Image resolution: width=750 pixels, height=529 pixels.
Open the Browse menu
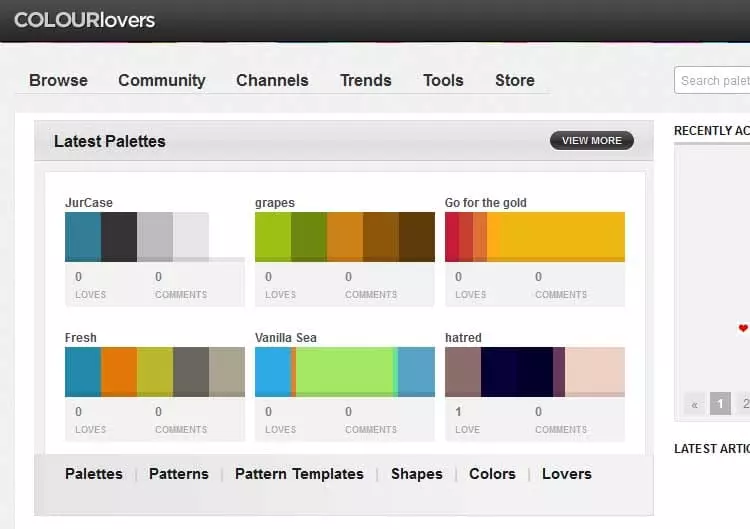click(58, 80)
